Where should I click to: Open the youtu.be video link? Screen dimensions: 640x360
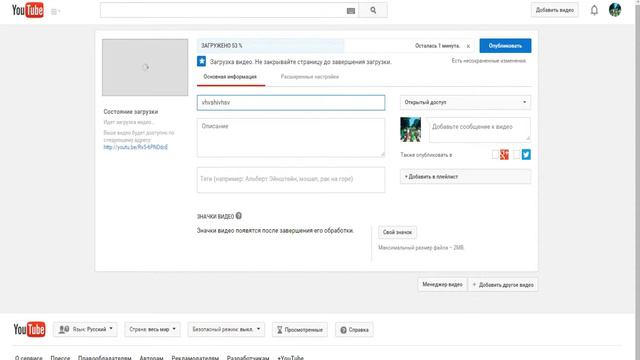(136, 147)
